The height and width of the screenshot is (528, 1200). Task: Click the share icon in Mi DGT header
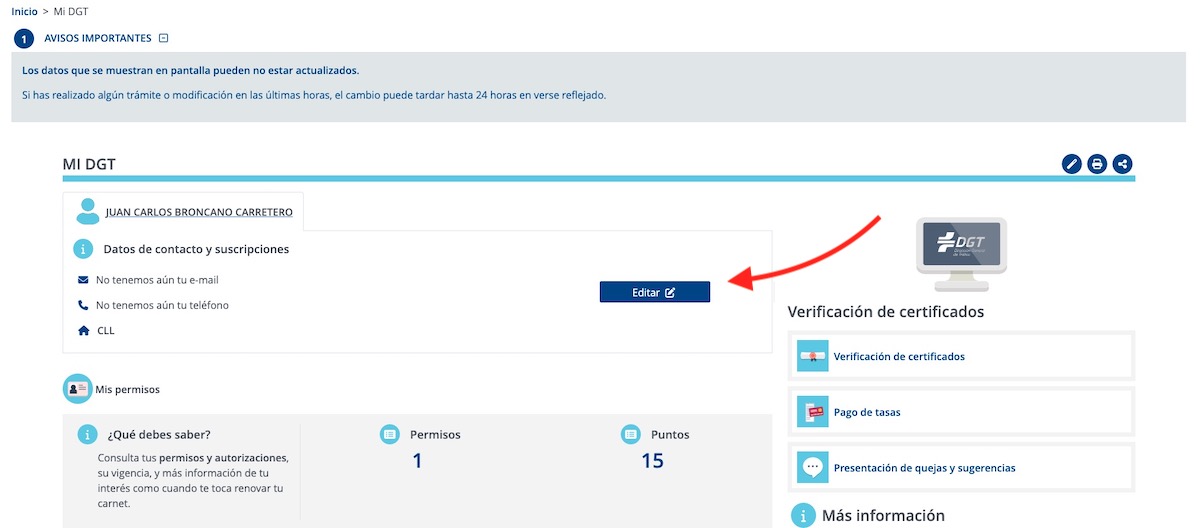tap(1122, 164)
